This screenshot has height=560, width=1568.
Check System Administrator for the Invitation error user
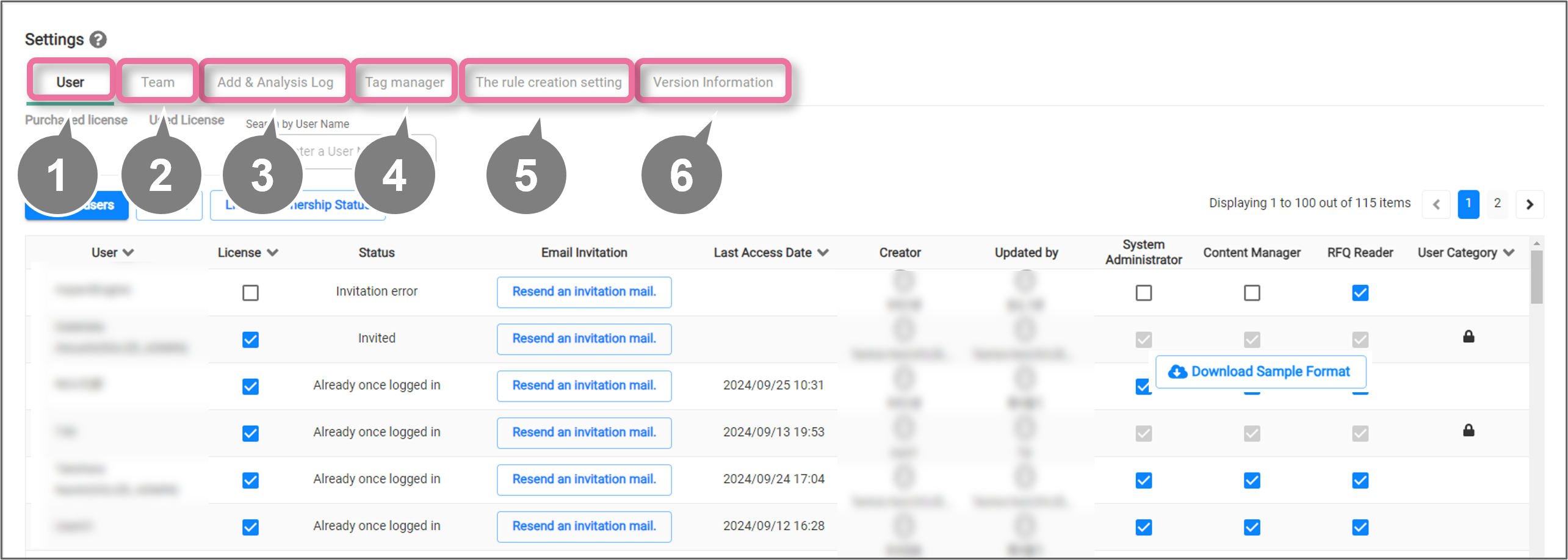1143,293
